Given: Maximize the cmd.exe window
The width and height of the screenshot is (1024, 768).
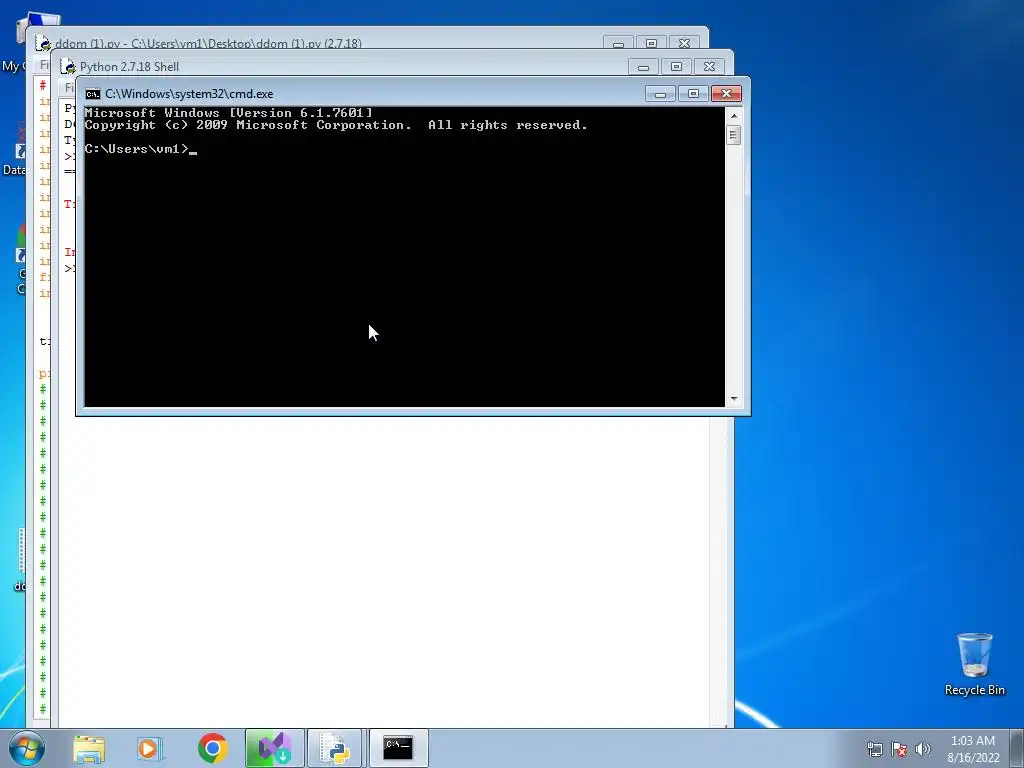Looking at the screenshot, I should (693, 94).
